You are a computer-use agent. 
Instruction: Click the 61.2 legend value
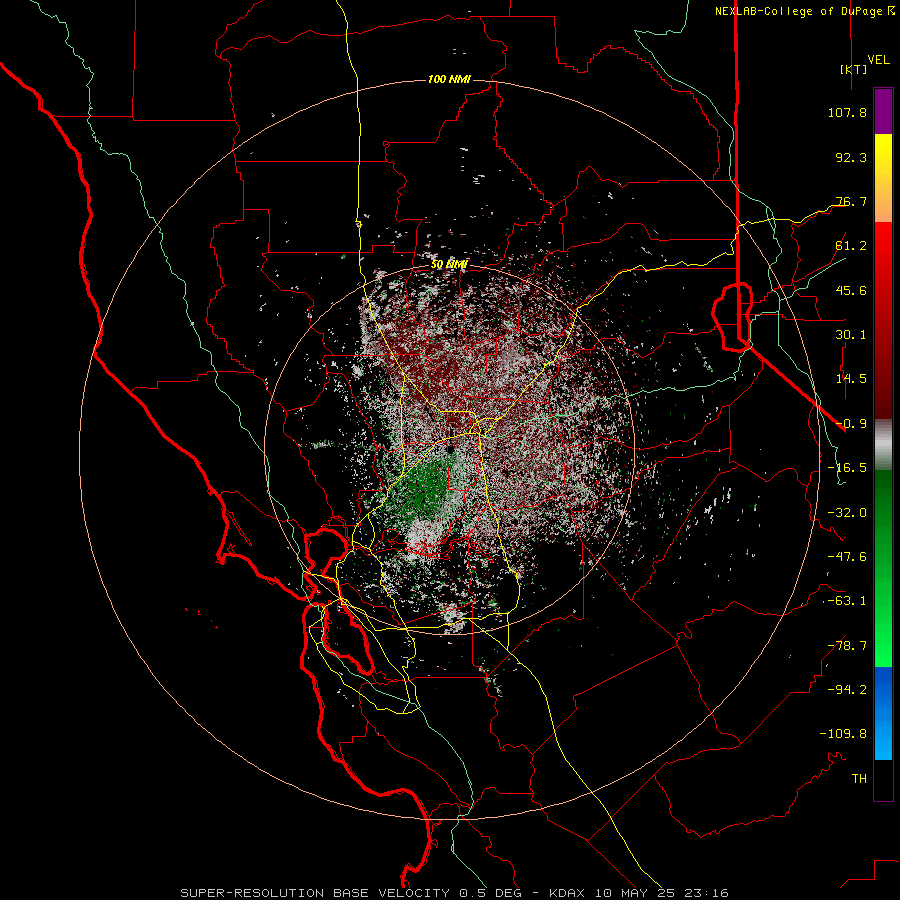click(x=851, y=246)
